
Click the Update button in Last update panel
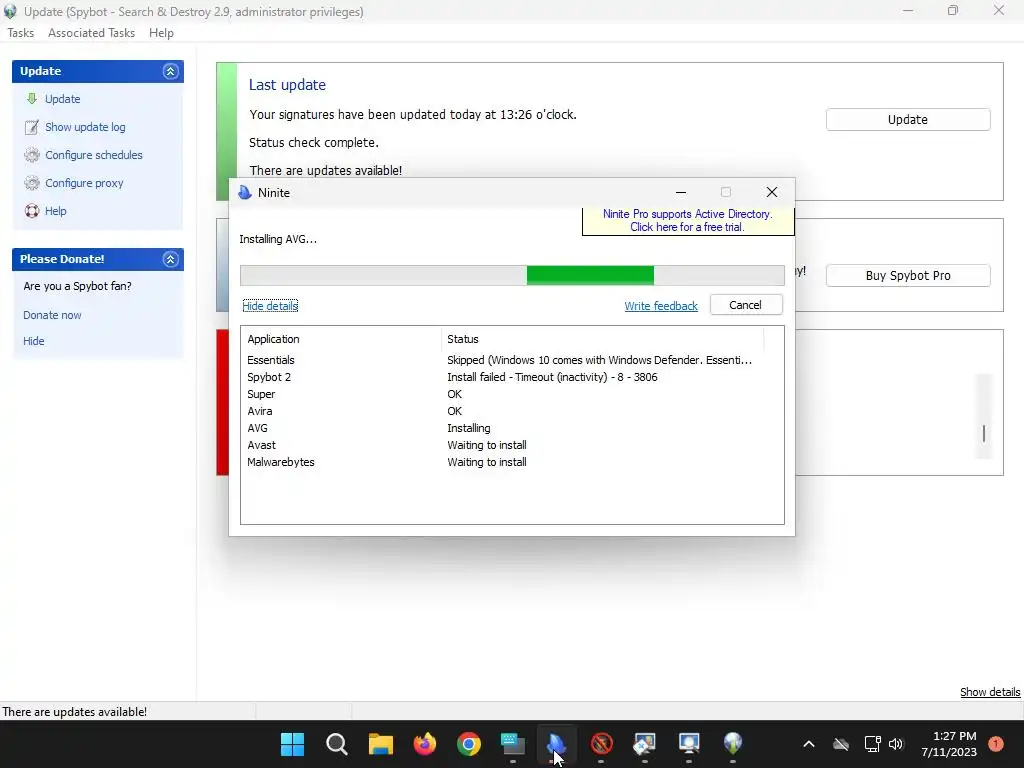[x=908, y=120]
